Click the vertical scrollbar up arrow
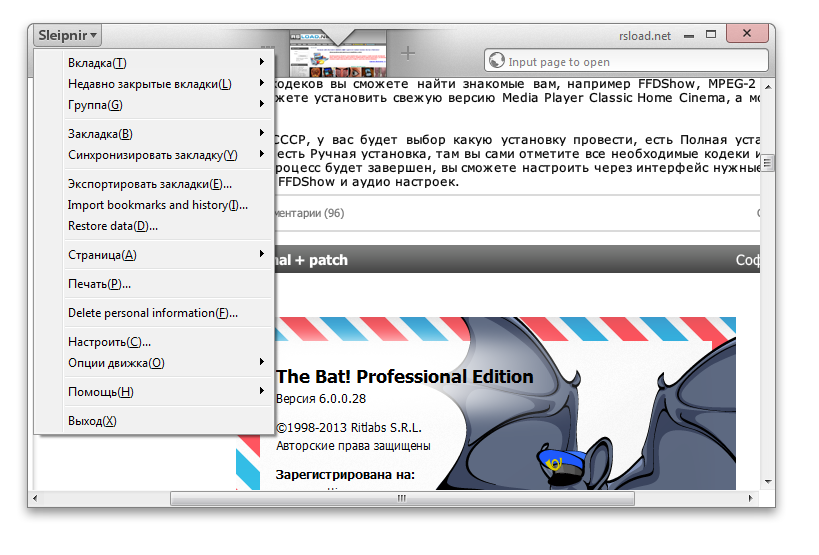Screen dimensions: 819x555 tap(767, 86)
